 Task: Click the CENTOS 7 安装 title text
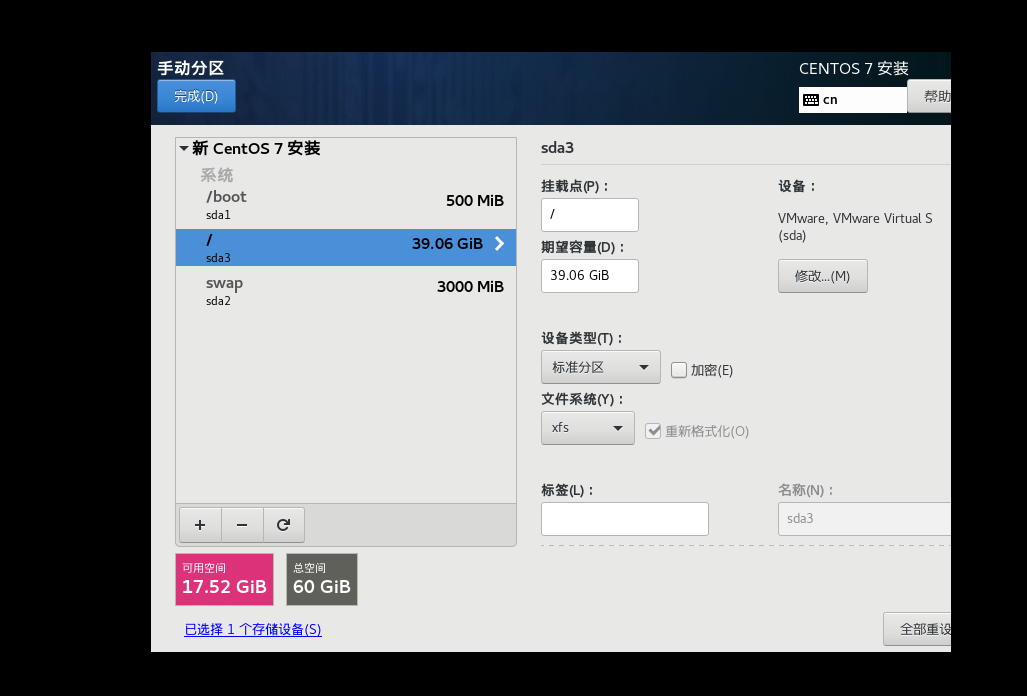(x=853, y=68)
